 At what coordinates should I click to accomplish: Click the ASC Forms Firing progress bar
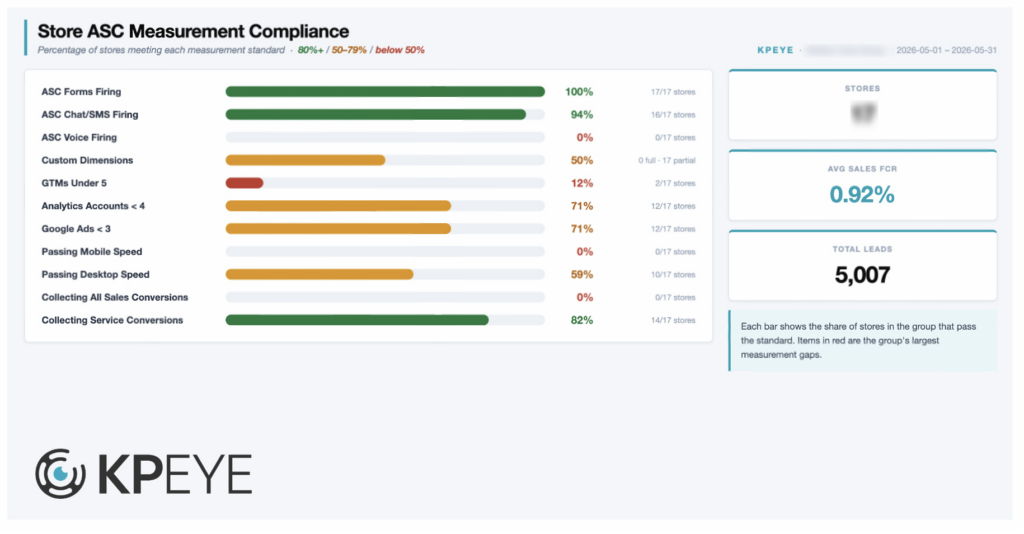tap(385, 92)
